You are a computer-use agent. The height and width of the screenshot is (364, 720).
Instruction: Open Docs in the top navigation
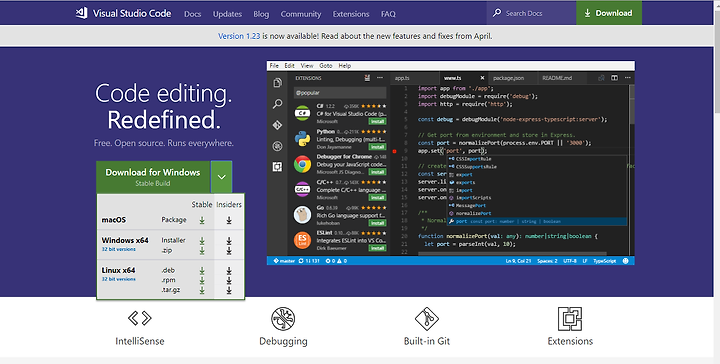click(192, 14)
